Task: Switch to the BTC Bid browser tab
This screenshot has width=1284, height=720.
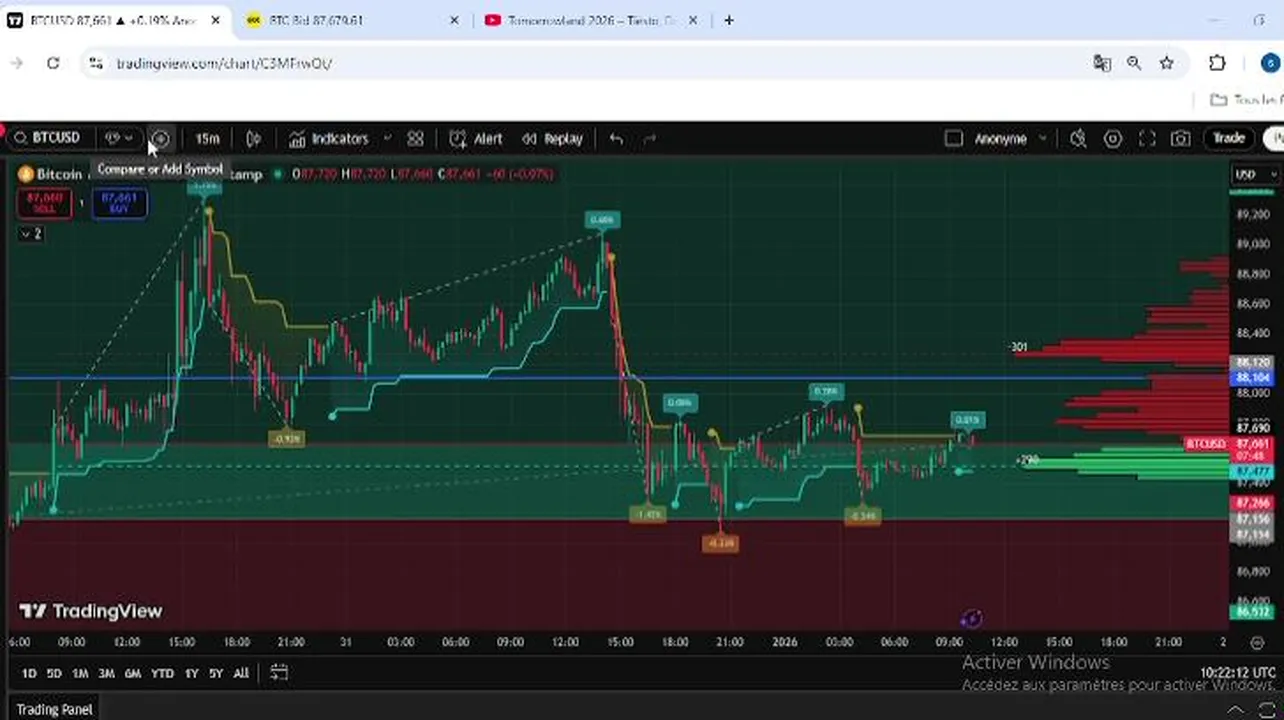Action: pyautogui.click(x=353, y=20)
